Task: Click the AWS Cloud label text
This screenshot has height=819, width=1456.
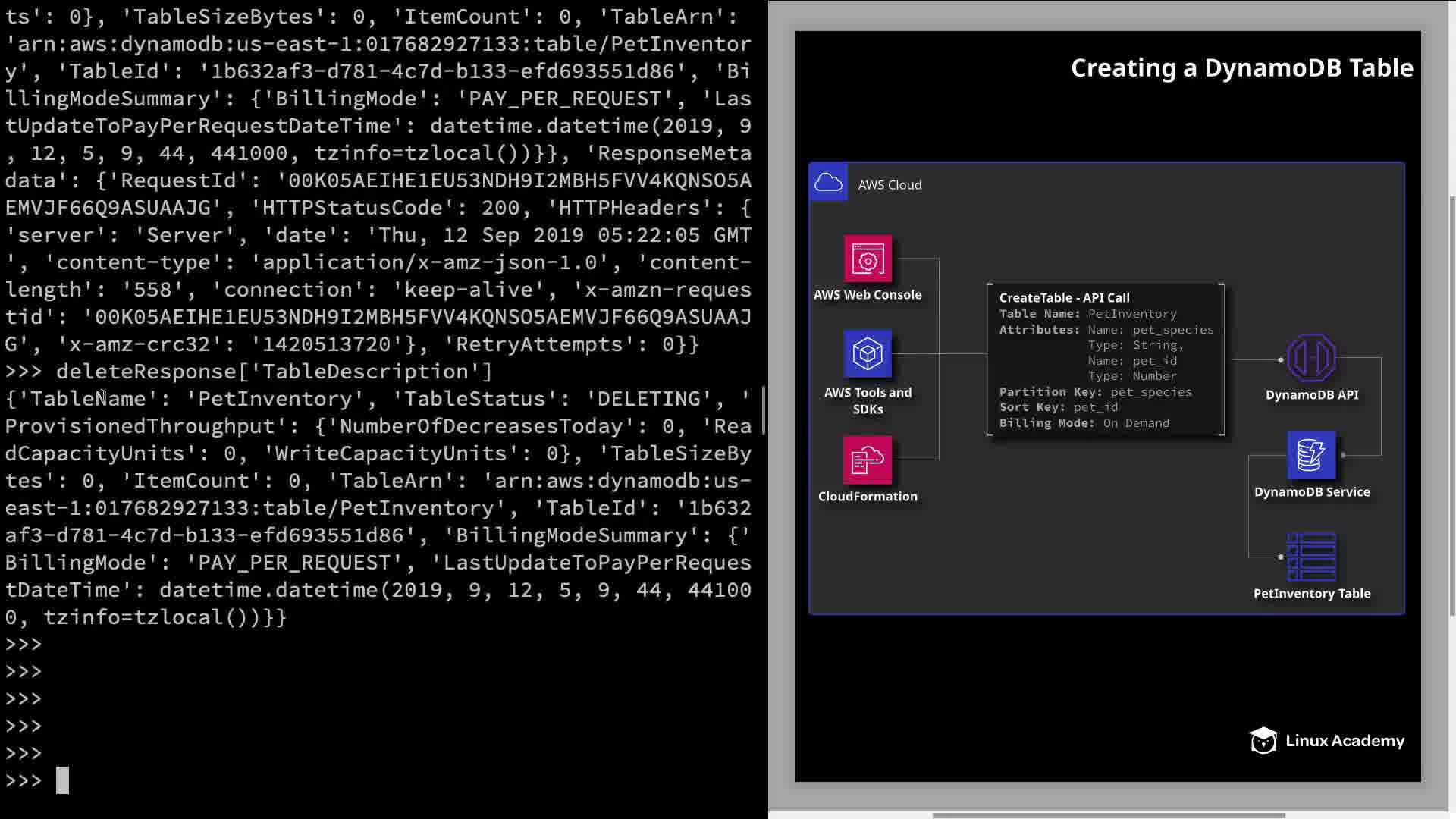Action: point(890,185)
